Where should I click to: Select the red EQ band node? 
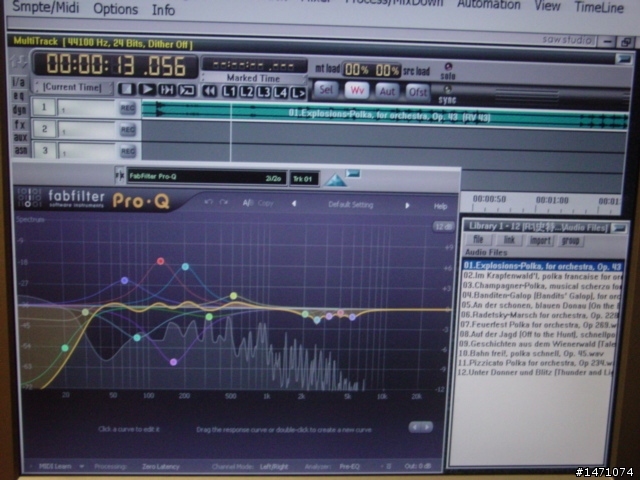tap(160, 261)
